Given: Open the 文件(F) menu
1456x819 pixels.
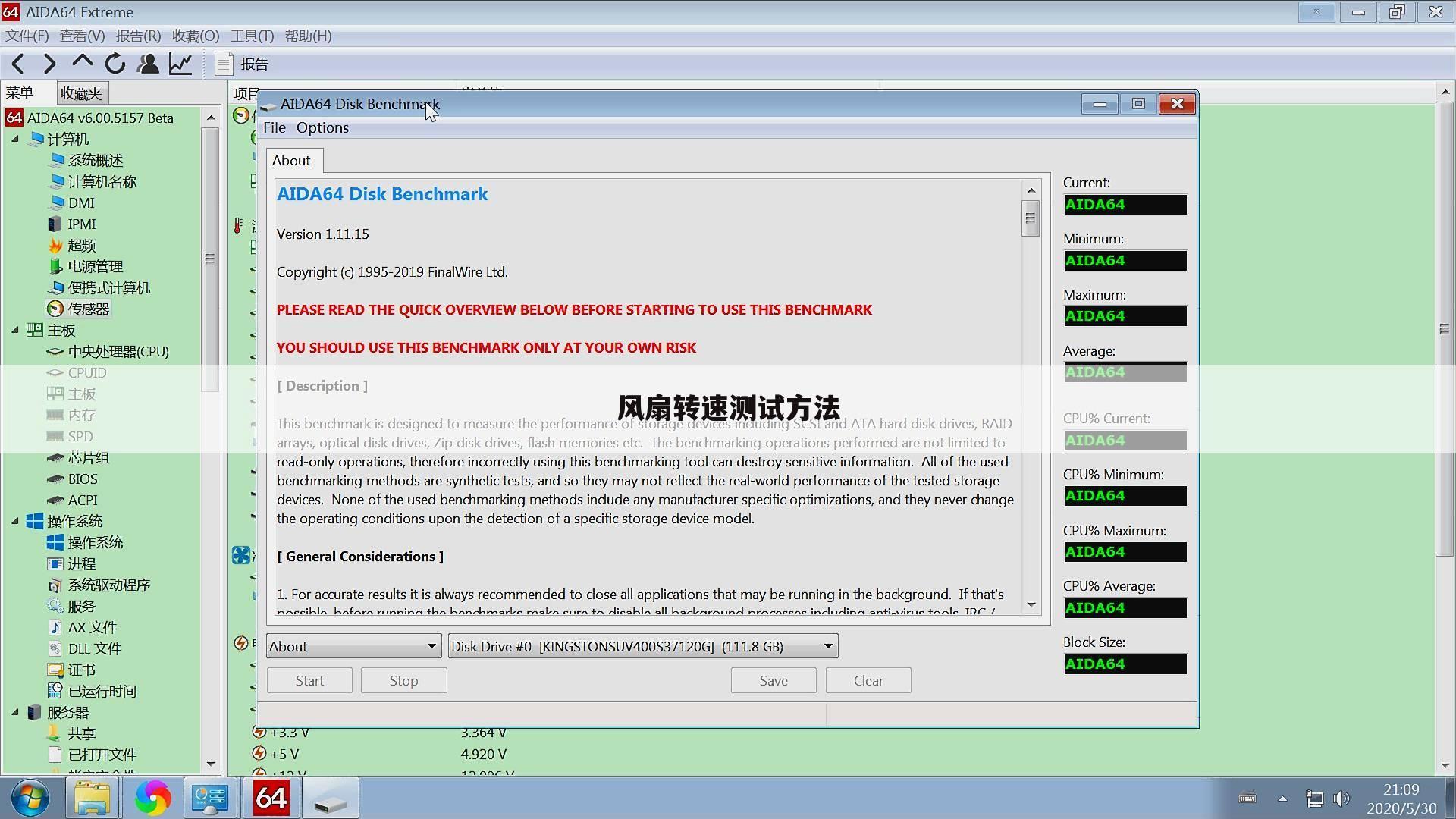Looking at the screenshot, I should tap(27, 36).
